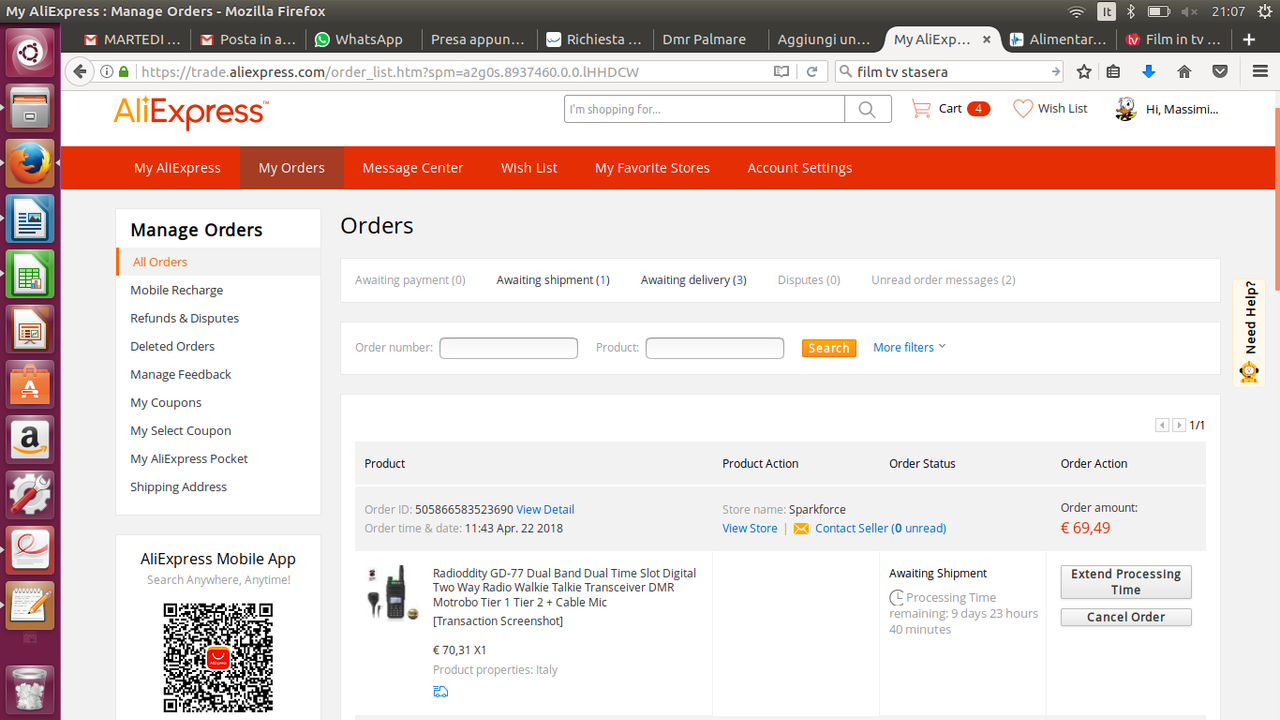Viewport: 1280px width, 720px height.
Task: Open Shipping Address in the sidebar
Action: click(179, 487)
